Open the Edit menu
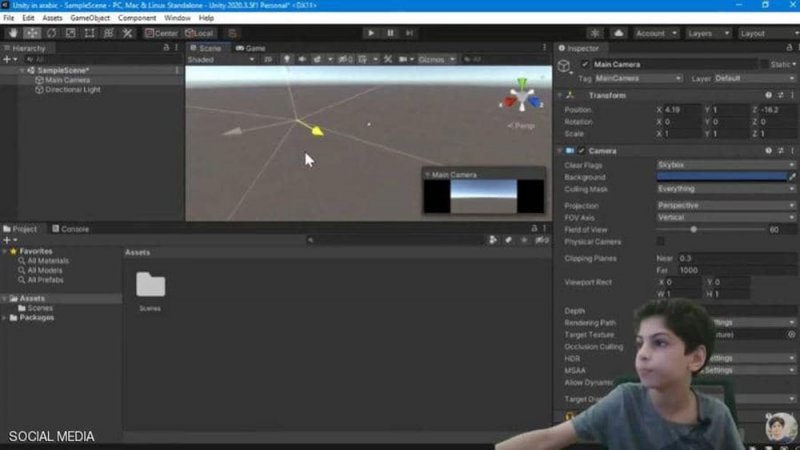This screenshot has width=800, height=450. point(28,18)
